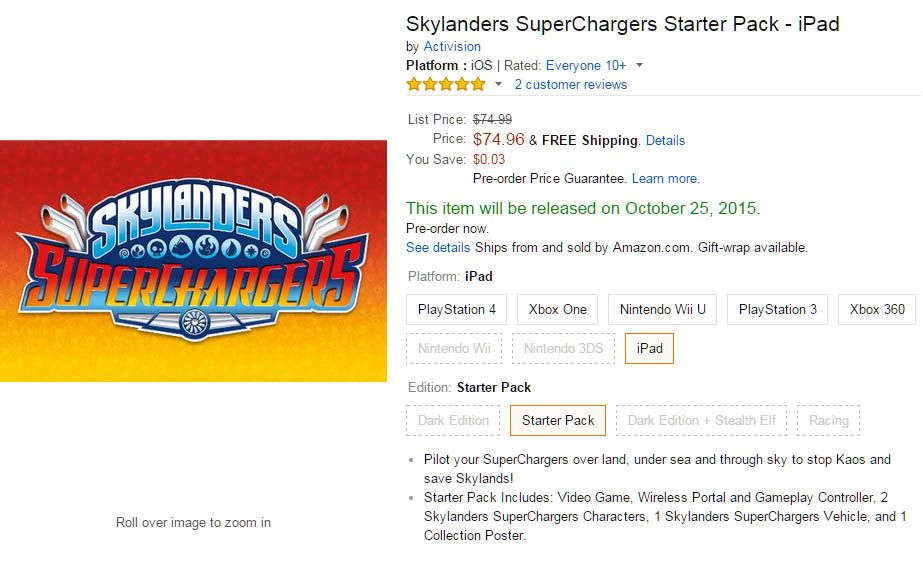Click the five-star rating icons
This screenshot has width=923, height=563.
click(x=446, y=84)
